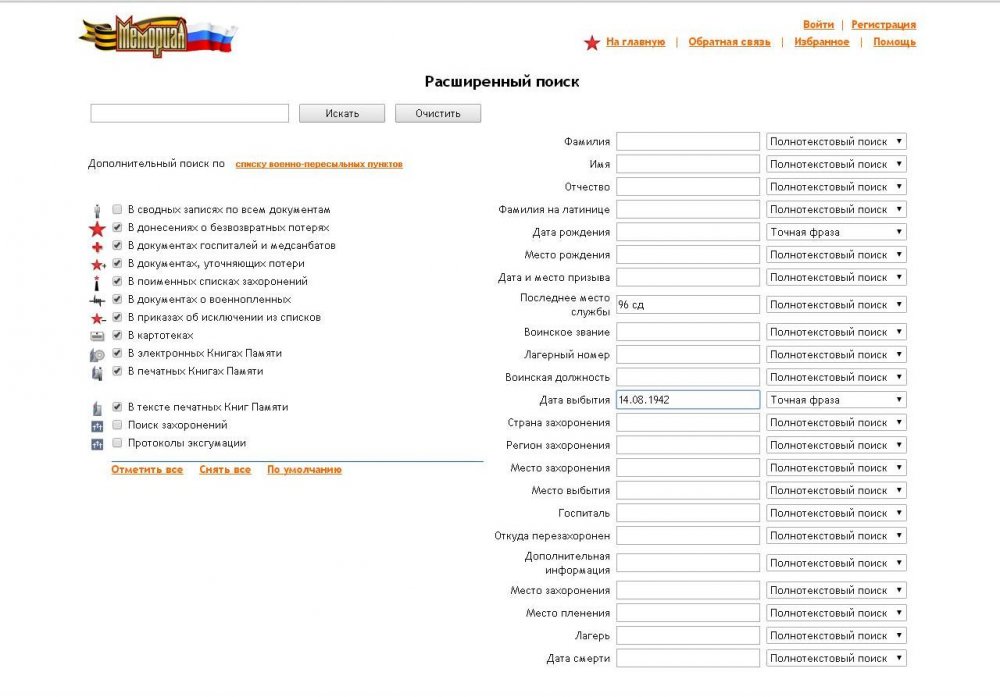Click the Регистрация link
Screen dimensions: 1000x697
(x=883, y=25)
